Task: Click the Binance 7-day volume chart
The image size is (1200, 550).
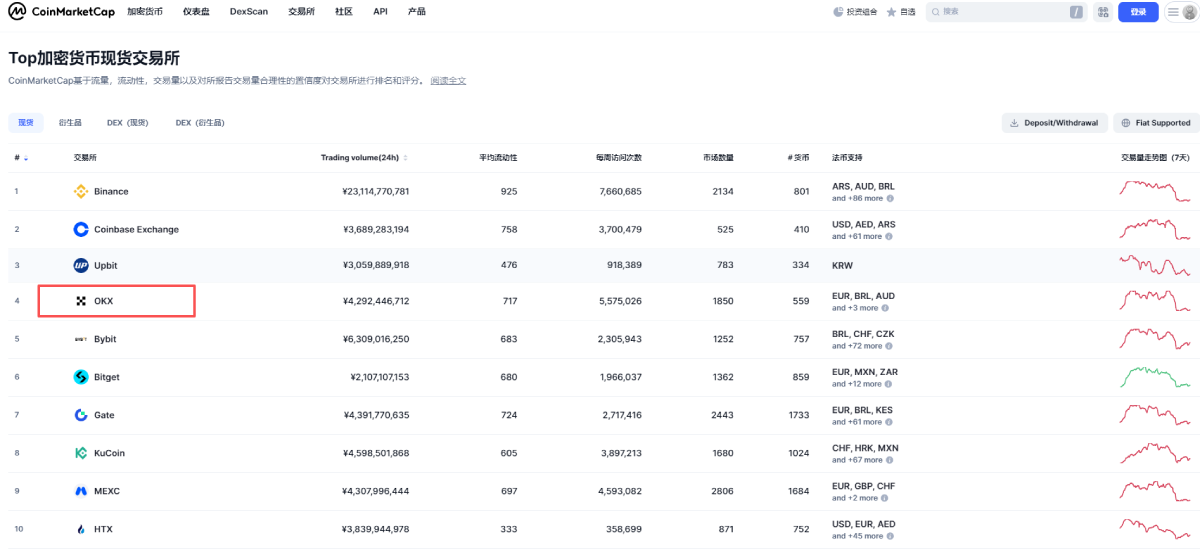Action: (1155, 191)
